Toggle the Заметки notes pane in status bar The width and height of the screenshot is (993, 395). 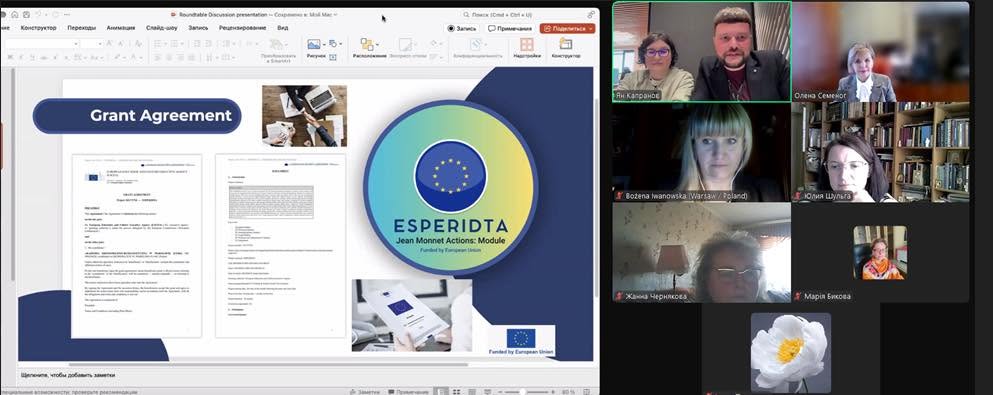[365, 392]
